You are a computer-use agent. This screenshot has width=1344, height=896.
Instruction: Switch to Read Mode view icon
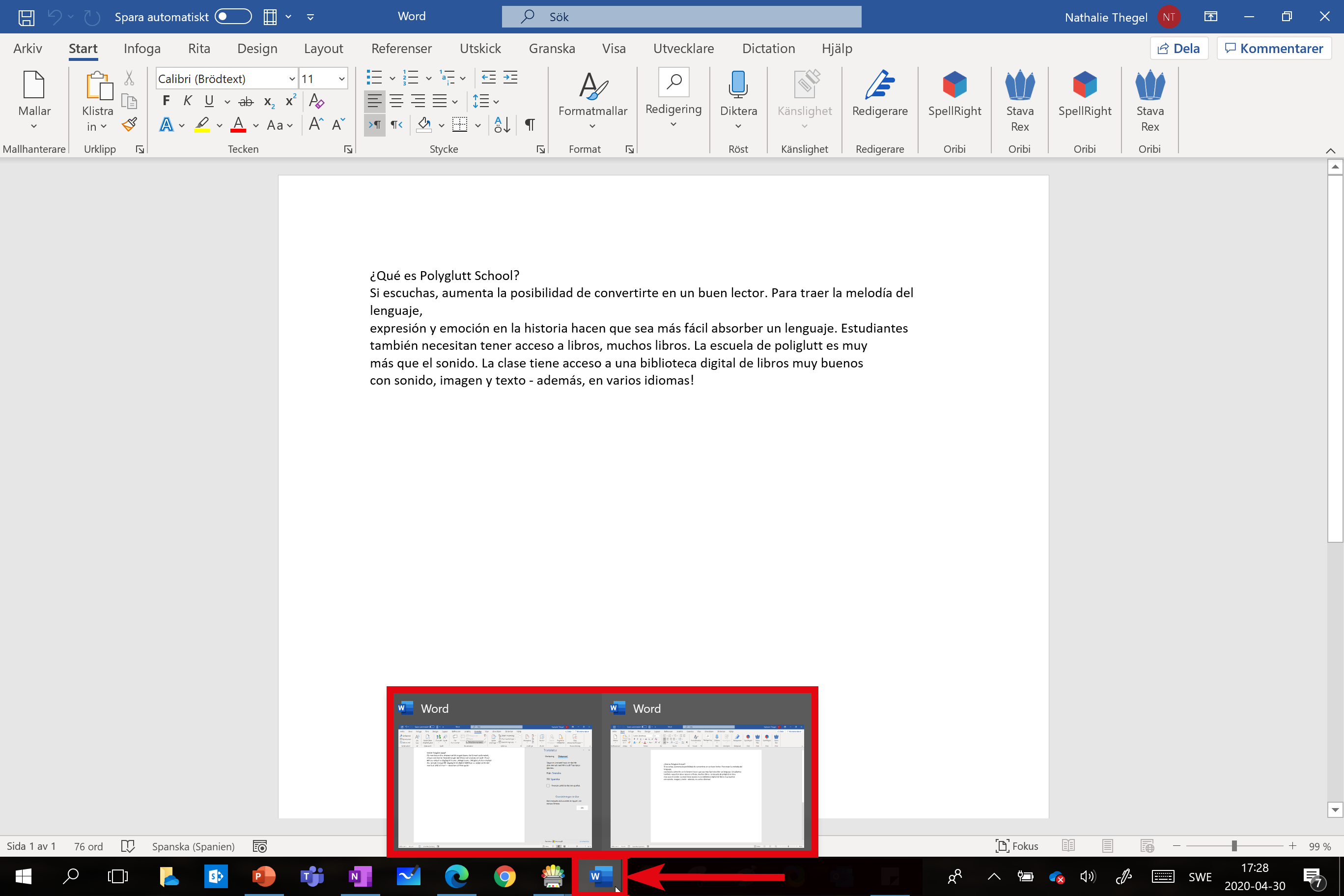(1068, 846)
